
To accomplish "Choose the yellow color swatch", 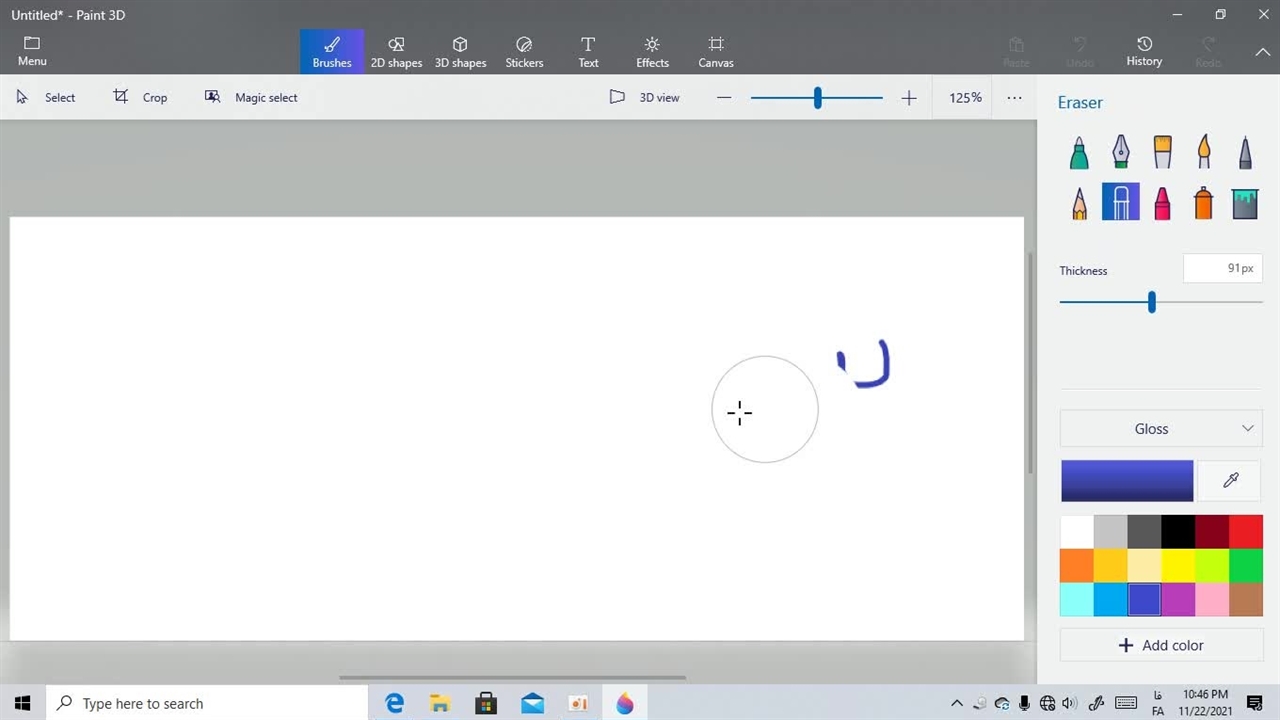I will (x=1178, y=566).
